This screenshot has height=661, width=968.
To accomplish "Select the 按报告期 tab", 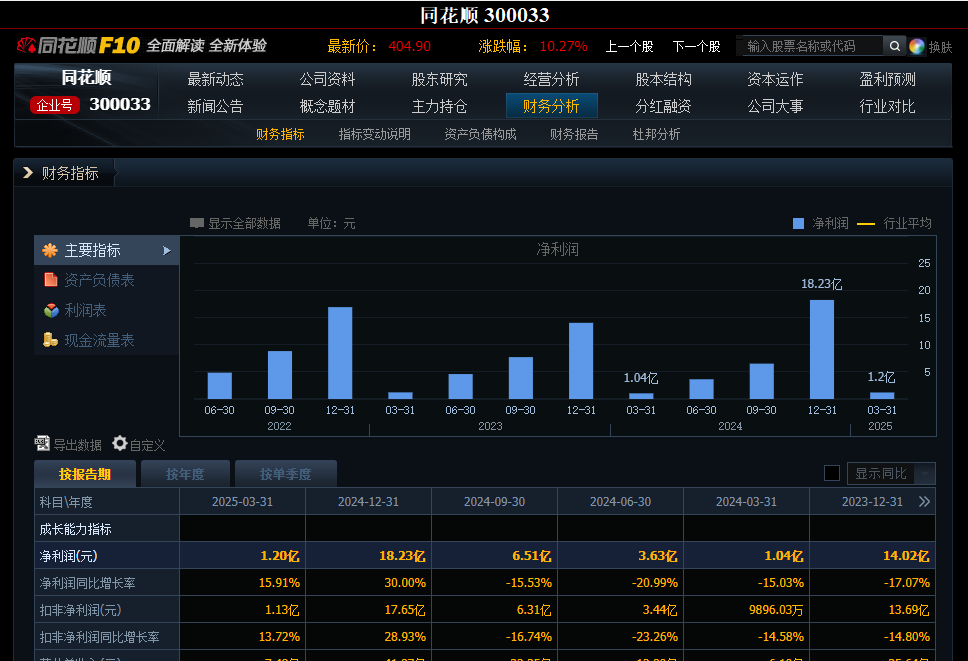I will 85,473.
